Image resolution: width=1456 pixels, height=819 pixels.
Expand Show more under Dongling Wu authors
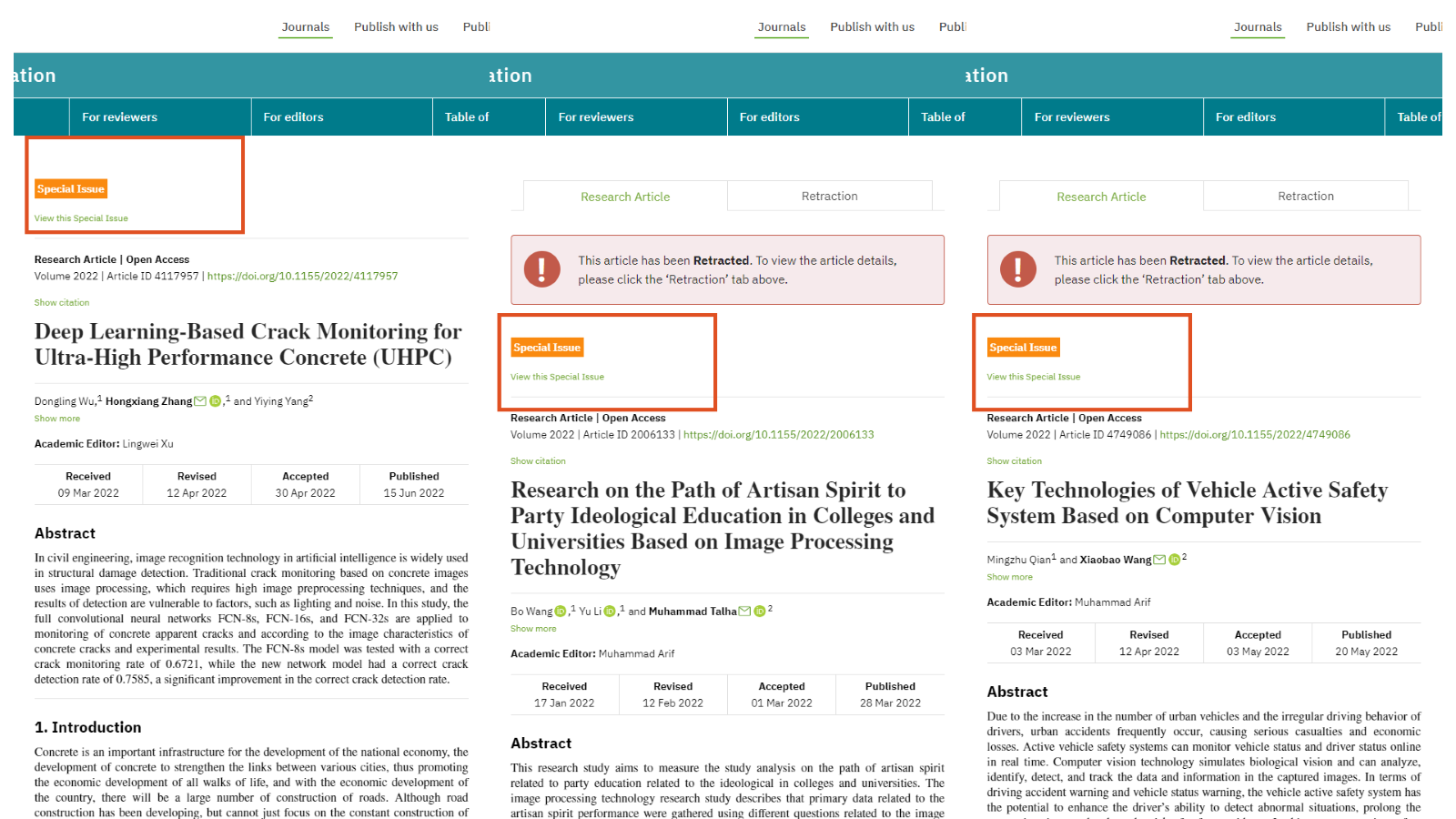[x=57, y=419]
